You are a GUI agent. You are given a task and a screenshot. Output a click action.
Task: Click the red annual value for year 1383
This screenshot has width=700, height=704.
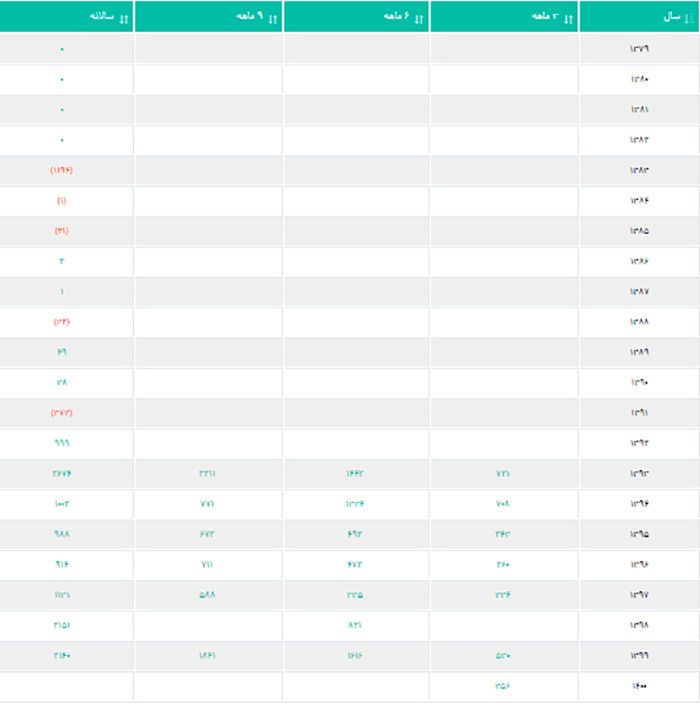tap(62, 170)
